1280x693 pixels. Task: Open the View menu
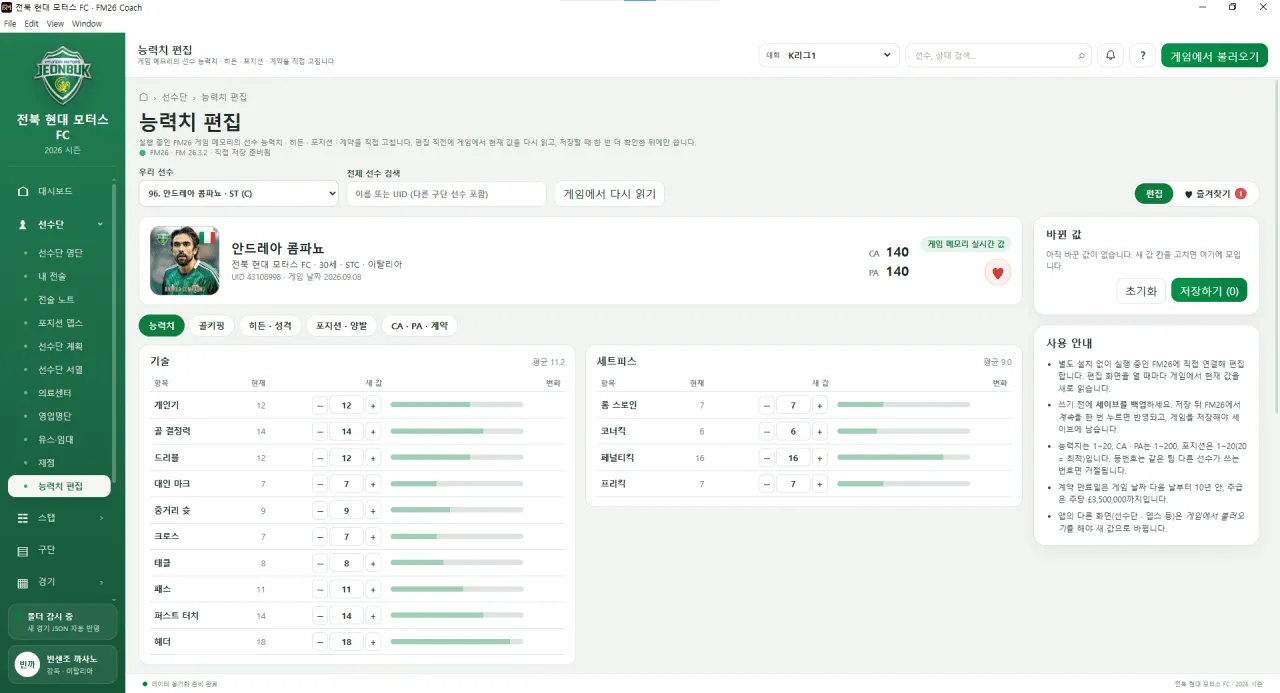(55, 23)
